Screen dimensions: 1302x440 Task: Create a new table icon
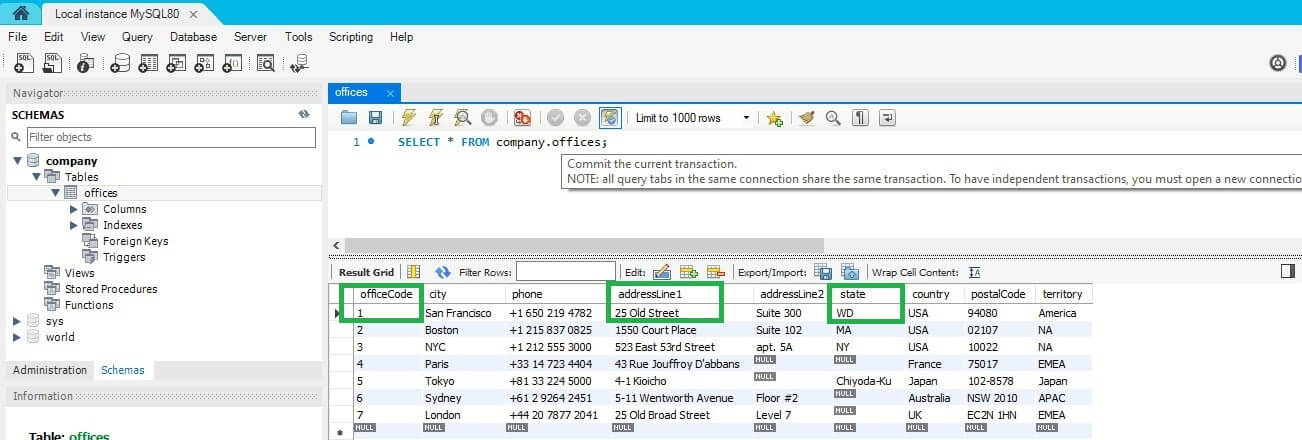(148, 63)
